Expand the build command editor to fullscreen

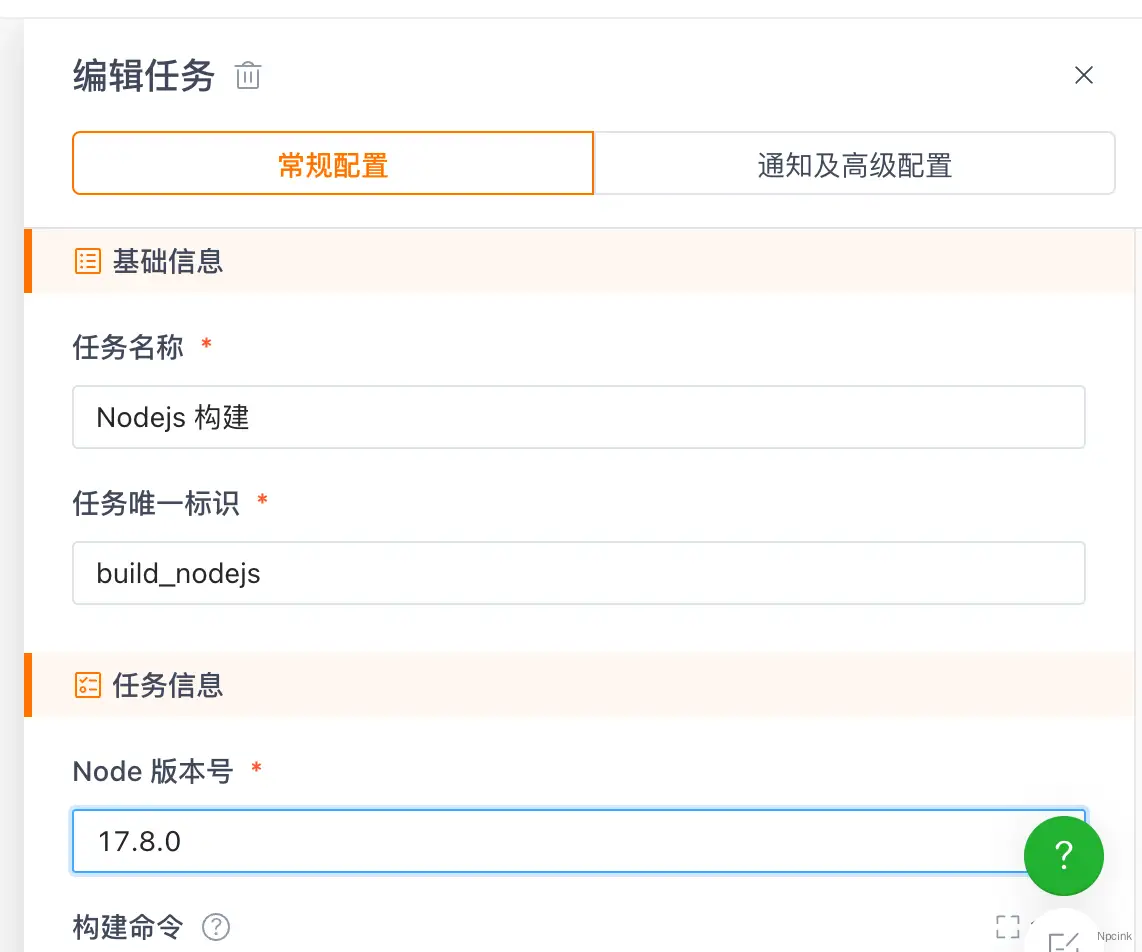[x=1008, y=927]
